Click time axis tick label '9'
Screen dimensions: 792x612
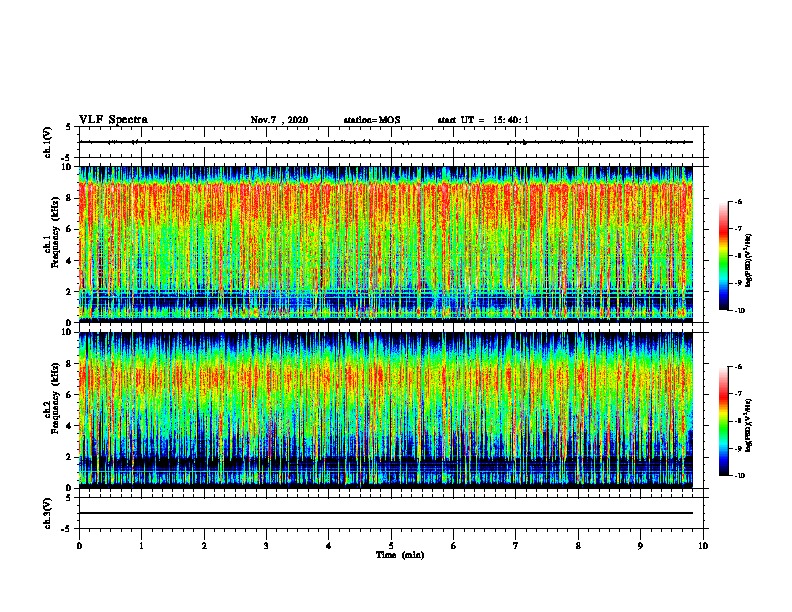[x=640, y=546]
